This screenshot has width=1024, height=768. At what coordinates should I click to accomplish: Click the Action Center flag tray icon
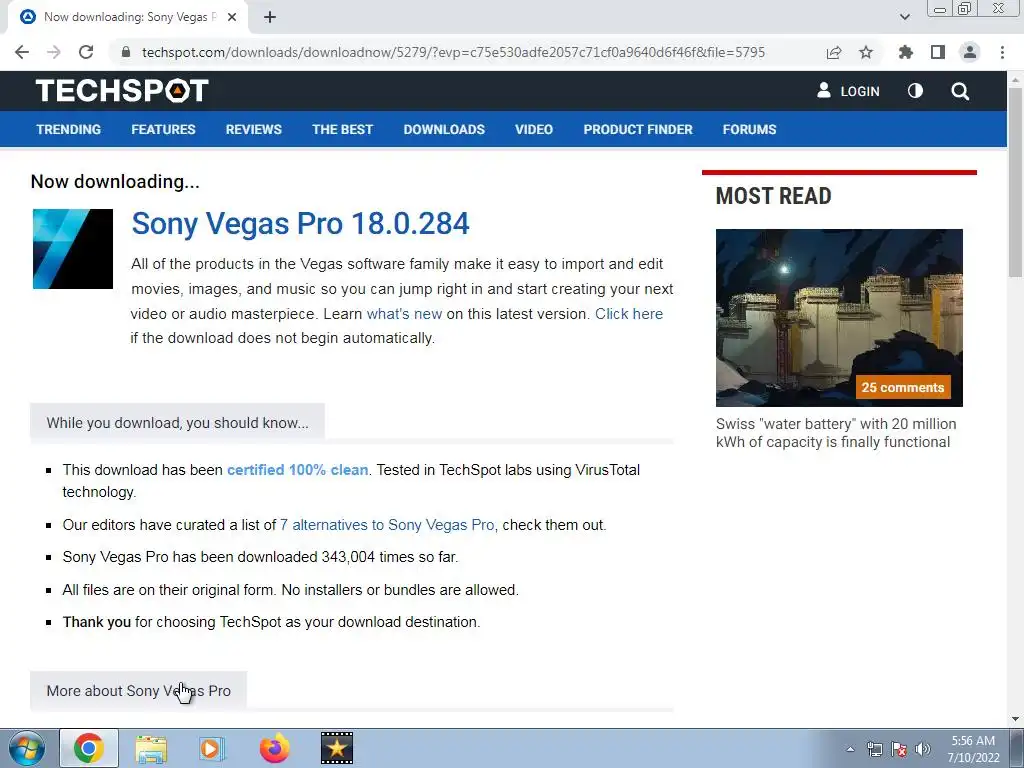pyautogui.click(x=899, y=749)
